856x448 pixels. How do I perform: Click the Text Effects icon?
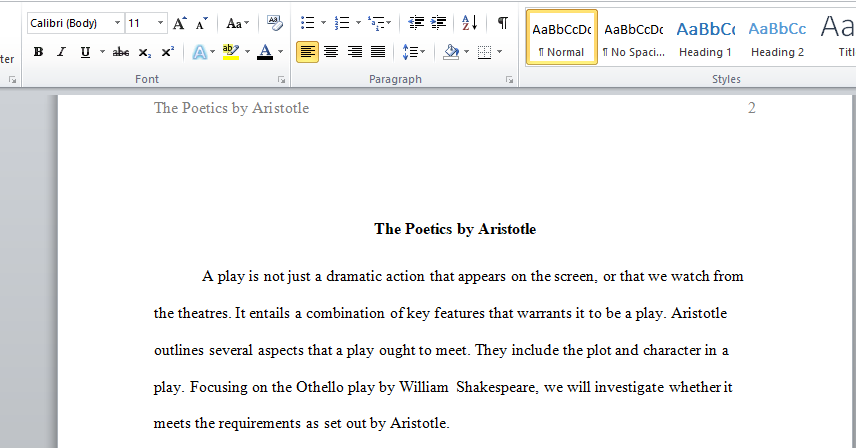(200, 52)
